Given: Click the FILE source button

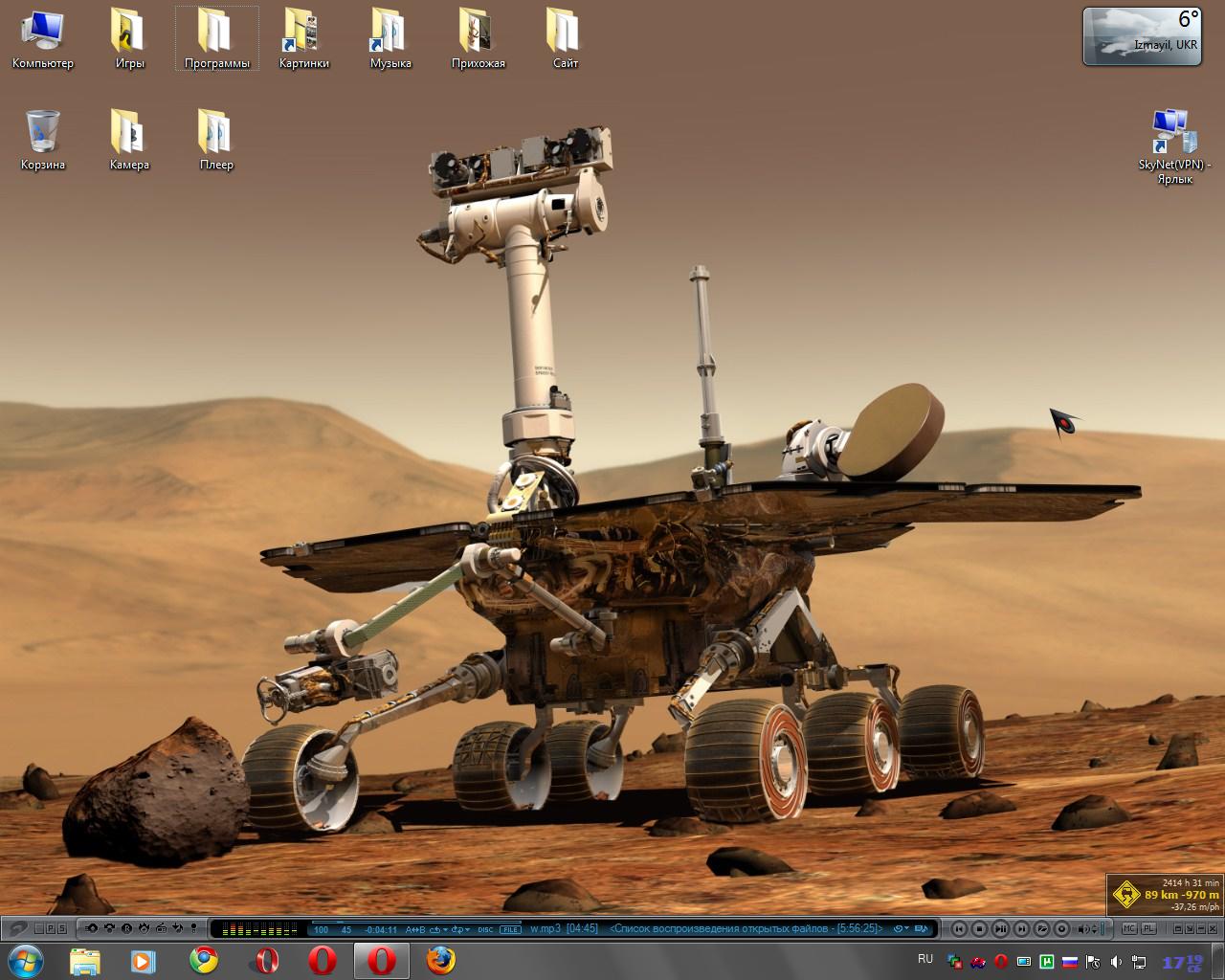Looking at the screenshot, I should tap(511, 929).
